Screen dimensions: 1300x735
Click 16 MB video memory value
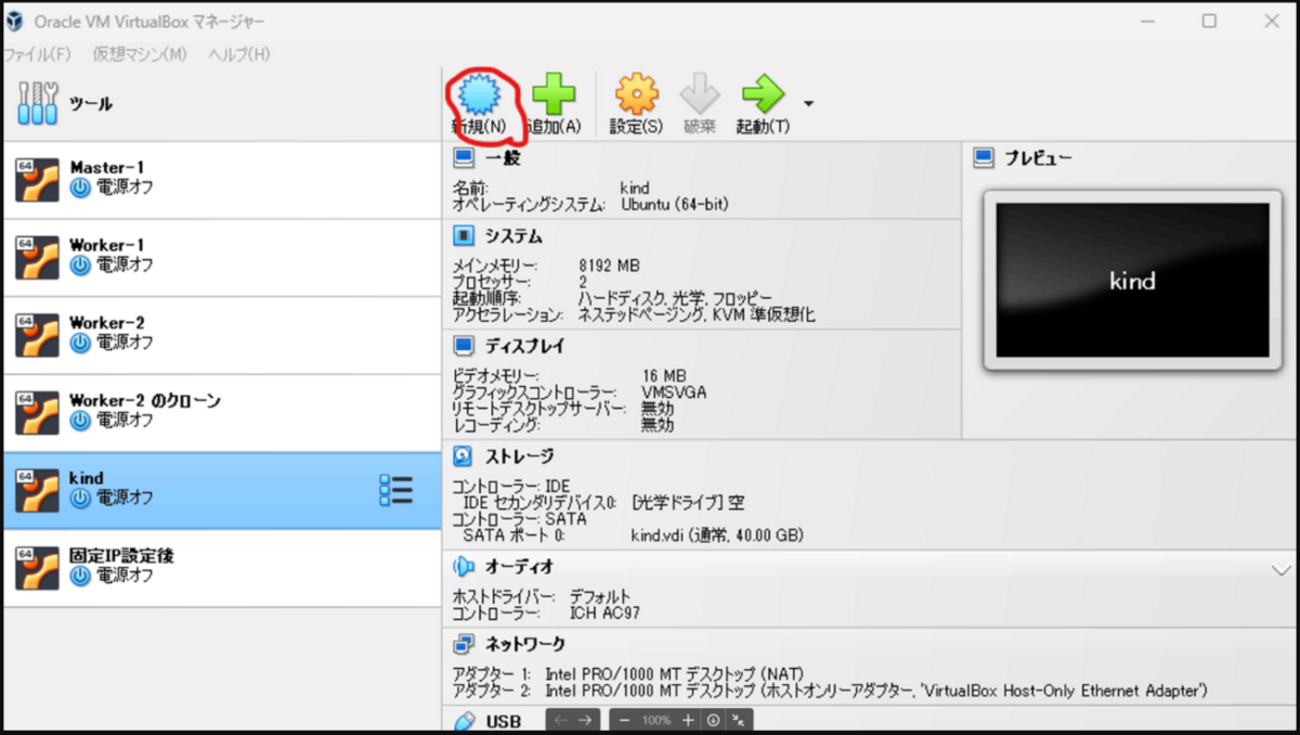click(x=664, y=376)
